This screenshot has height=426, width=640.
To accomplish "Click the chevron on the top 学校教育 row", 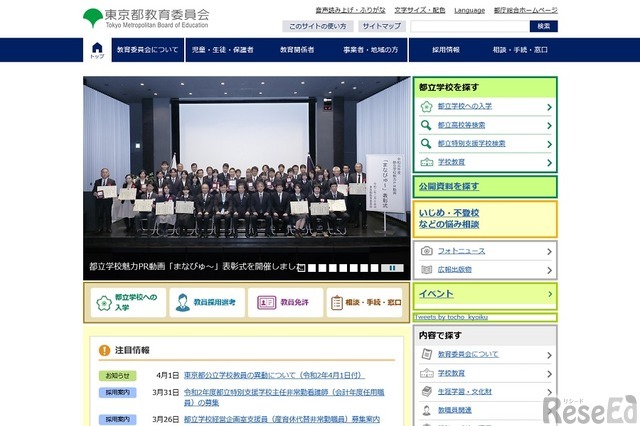I will [549, 163].
